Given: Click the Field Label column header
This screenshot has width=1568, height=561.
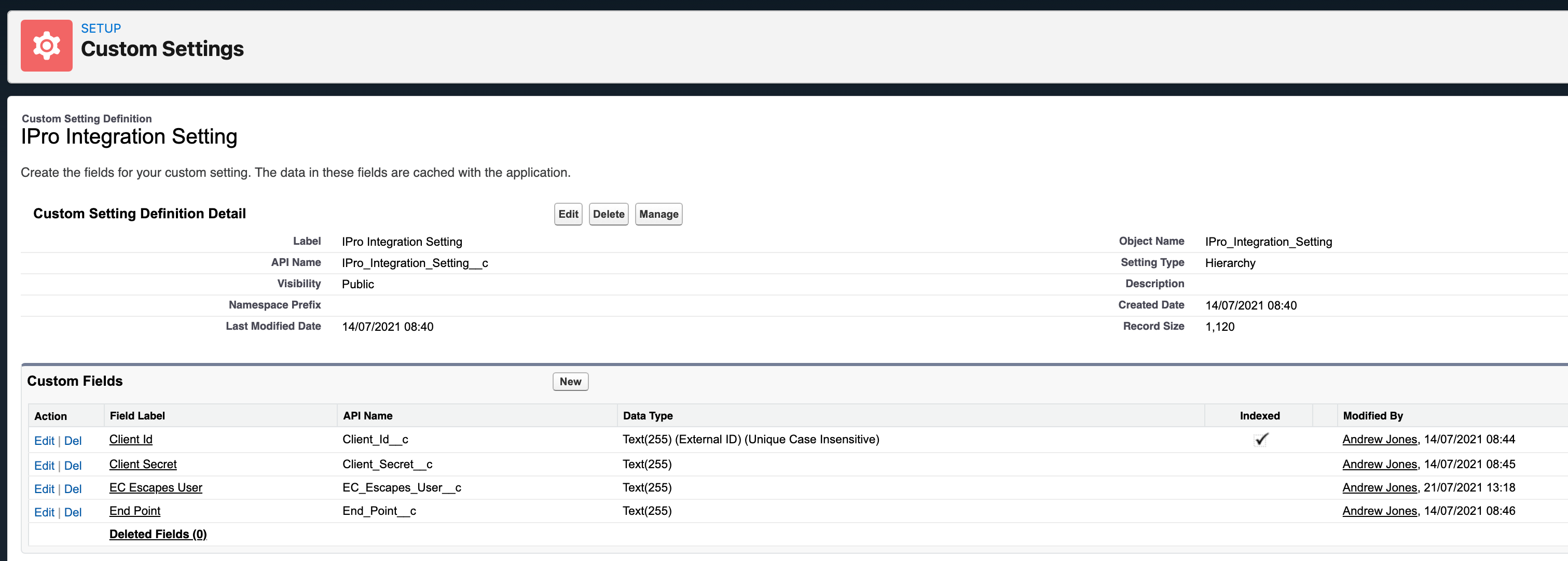Looking at the screenshot, I should (137, 416).
